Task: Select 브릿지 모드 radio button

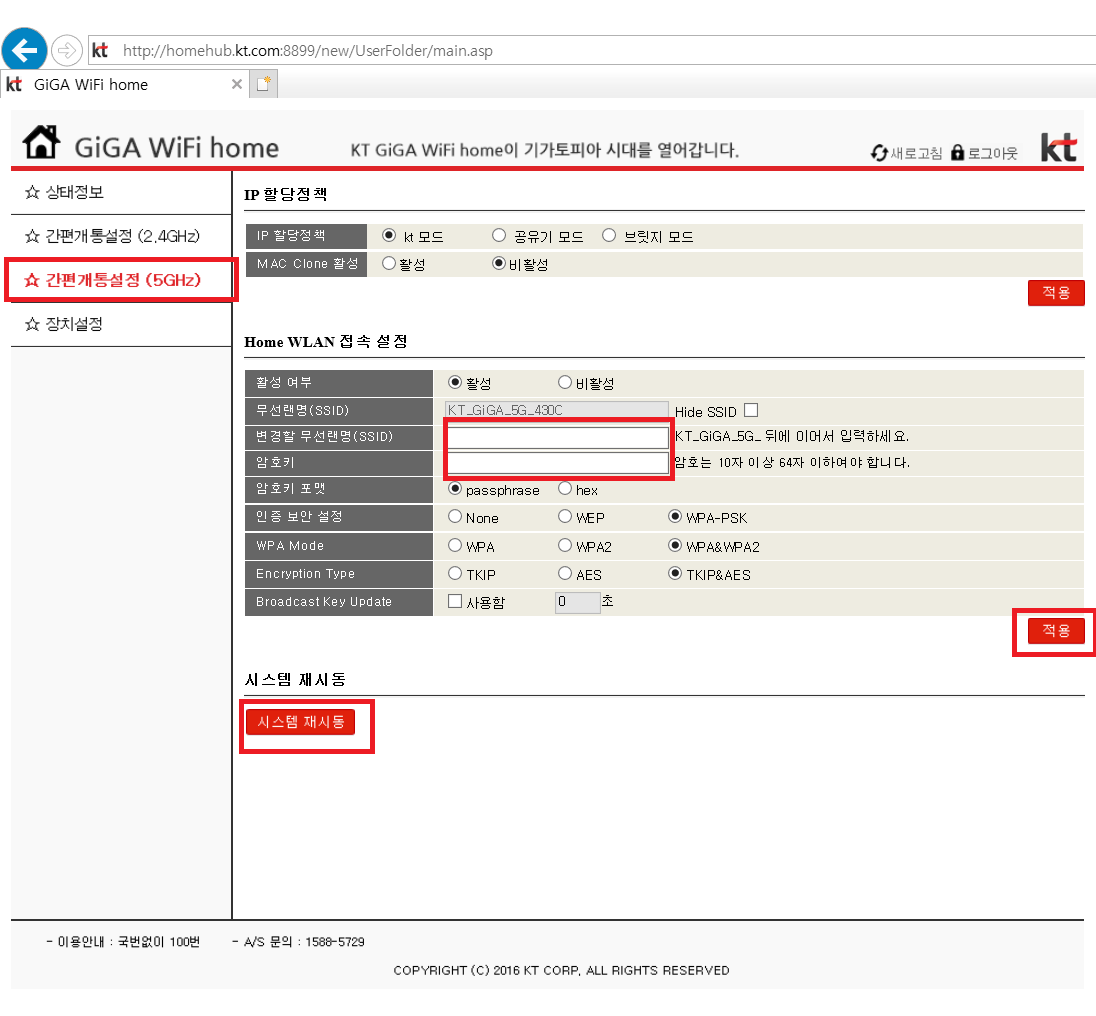Action: (x=609, y=235)
